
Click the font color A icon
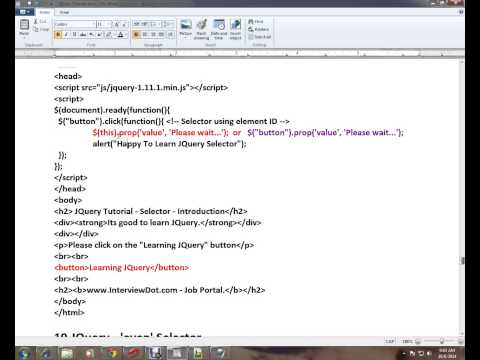tap(121, 34)
